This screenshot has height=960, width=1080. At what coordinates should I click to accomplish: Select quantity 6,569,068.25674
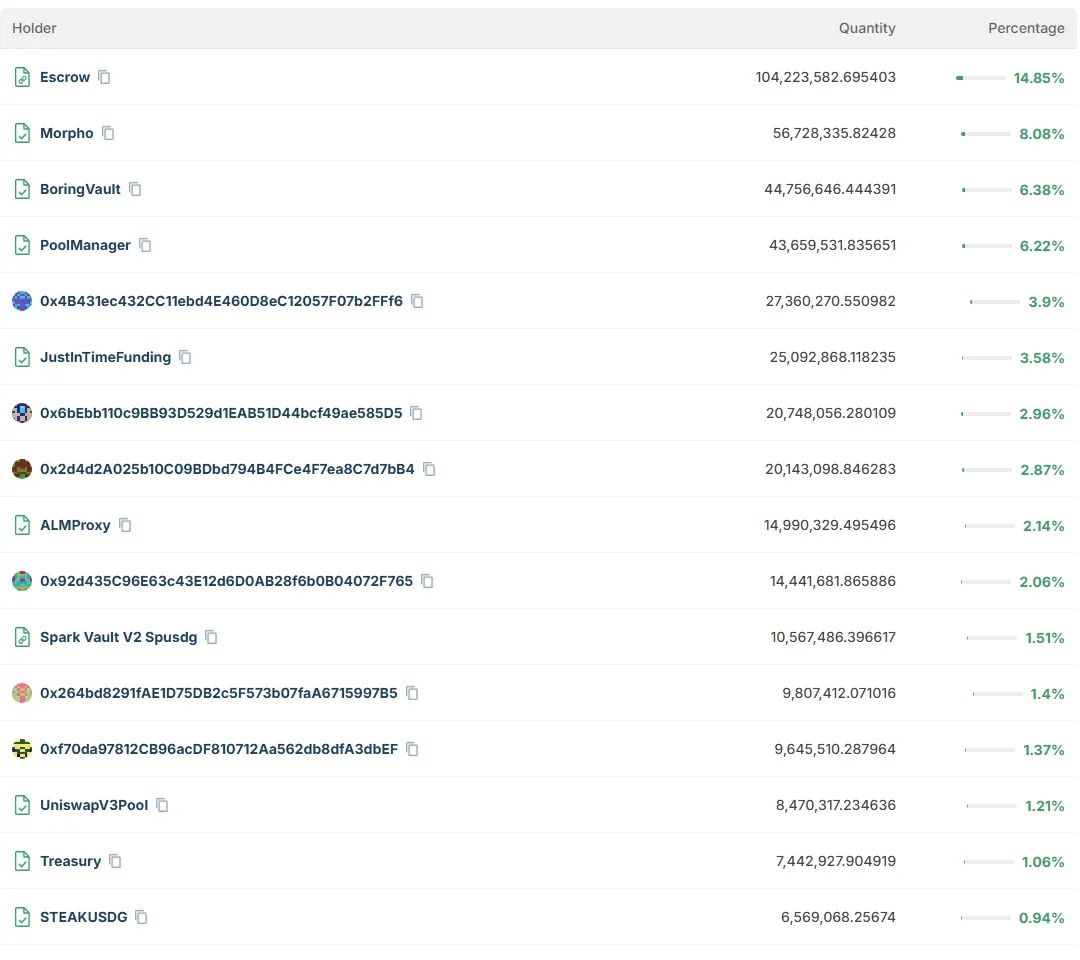(838, 917)
